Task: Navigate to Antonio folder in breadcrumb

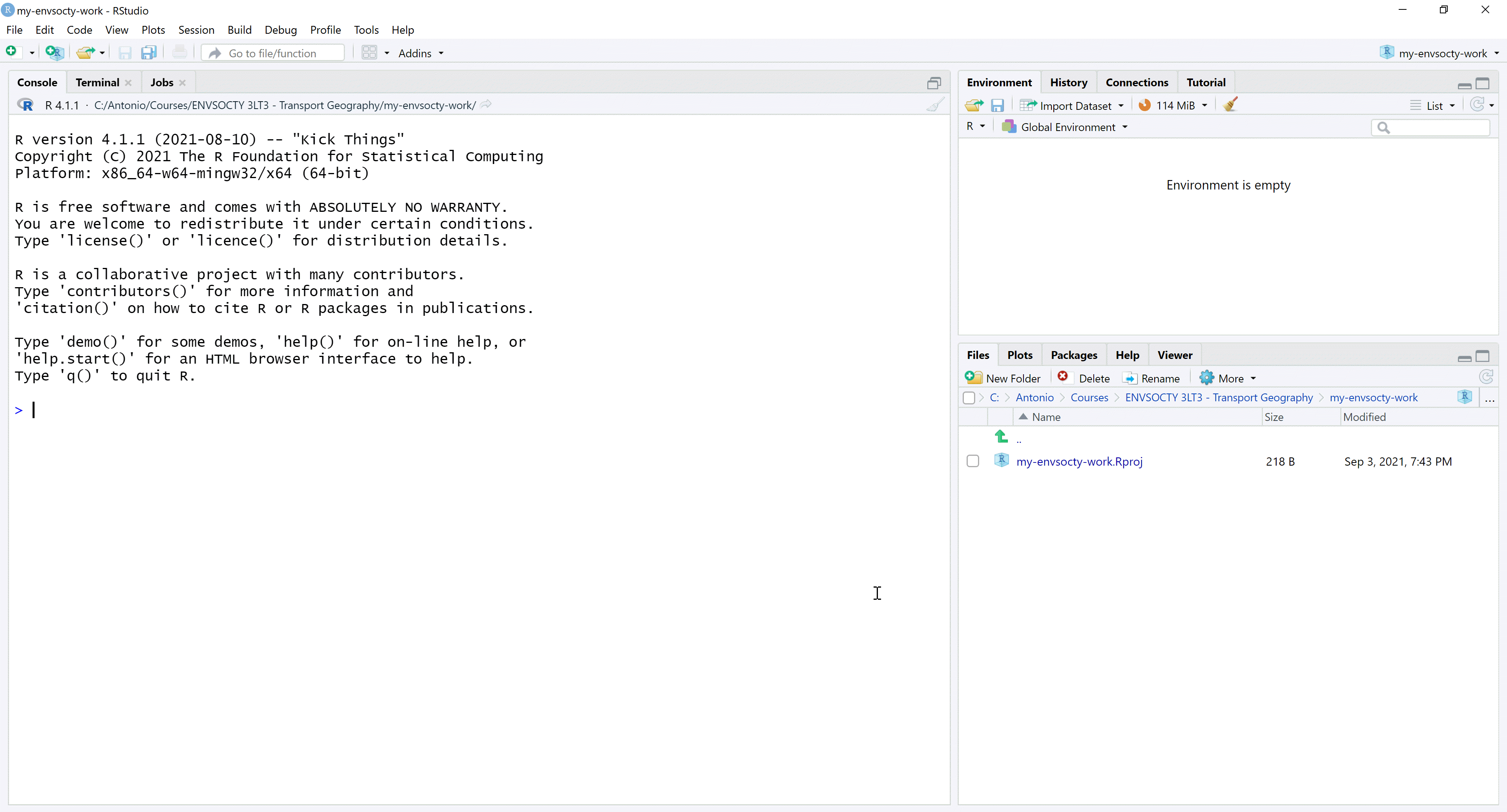Action: (x=1034, y=397)
